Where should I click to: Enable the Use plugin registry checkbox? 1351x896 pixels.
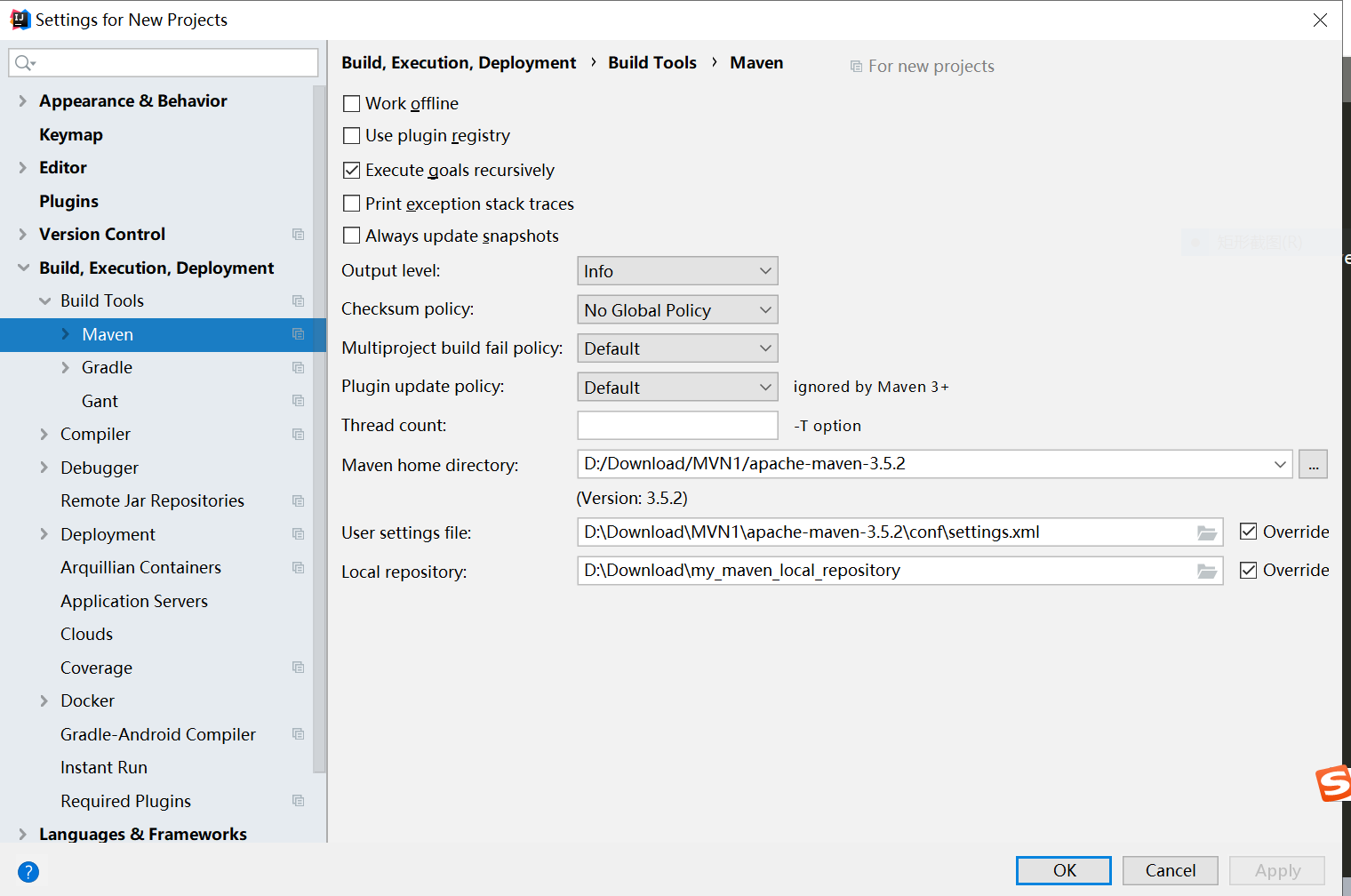(352, 136)
